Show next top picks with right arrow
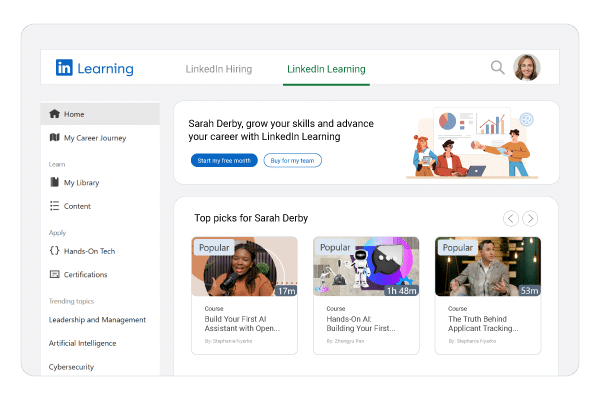Image resolution: width=600 pixels, height=400 pixels. pyautogui.click(x=530, y=219)
